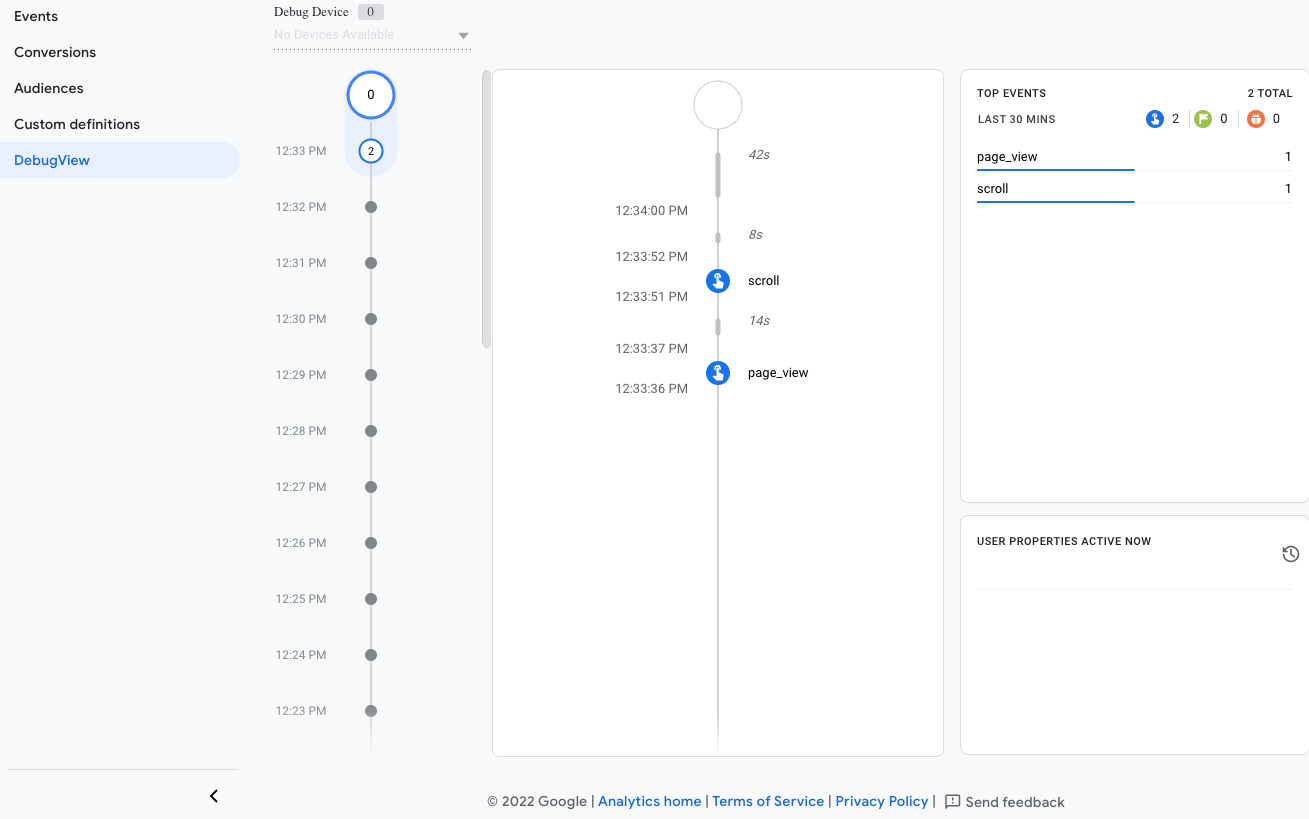1309x819 pixels.
Task: Click the LAST 30 MINS label
Action: click(x=1016, y=119)
